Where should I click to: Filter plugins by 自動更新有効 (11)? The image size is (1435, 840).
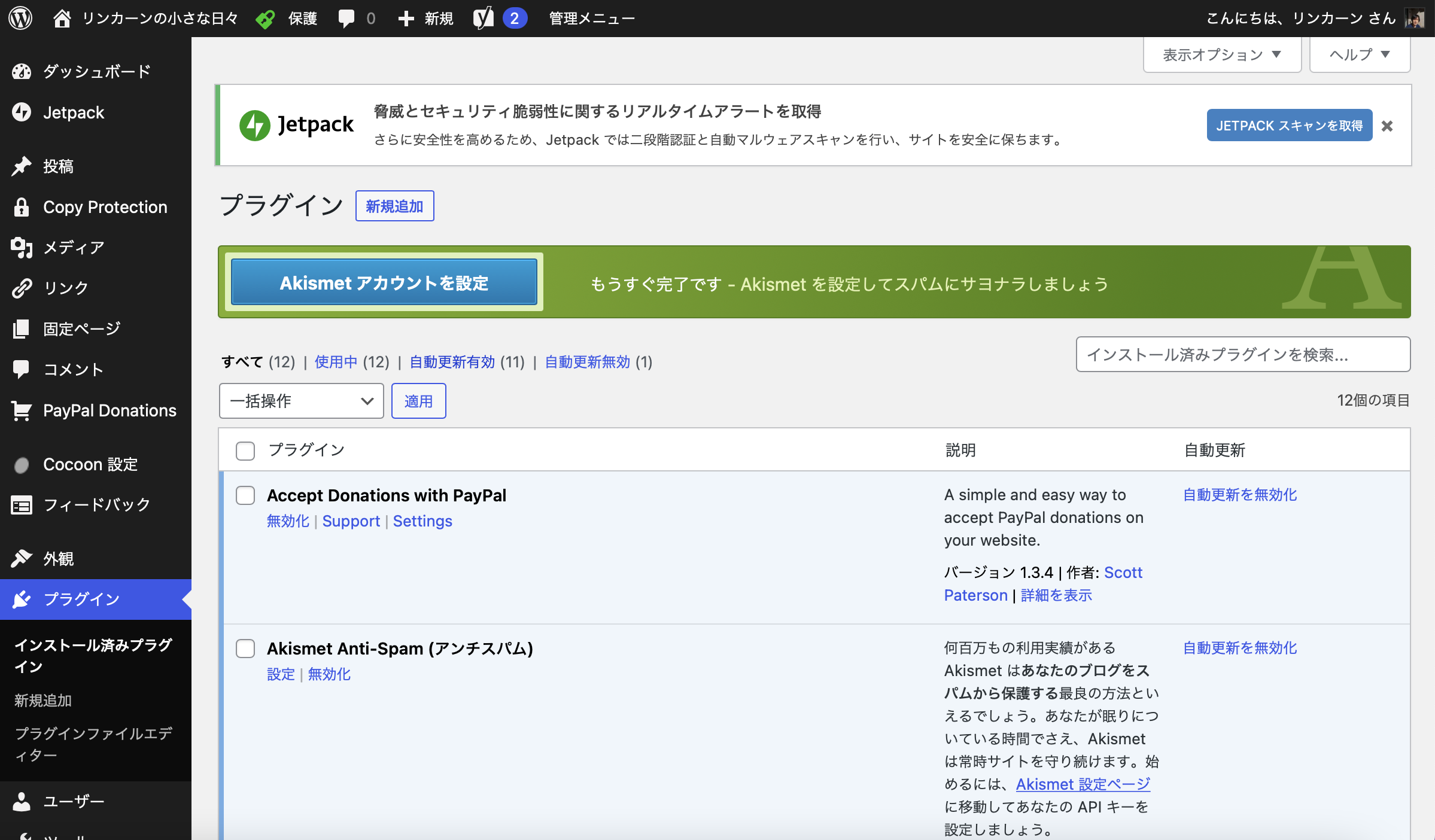(x=467, y=362)
